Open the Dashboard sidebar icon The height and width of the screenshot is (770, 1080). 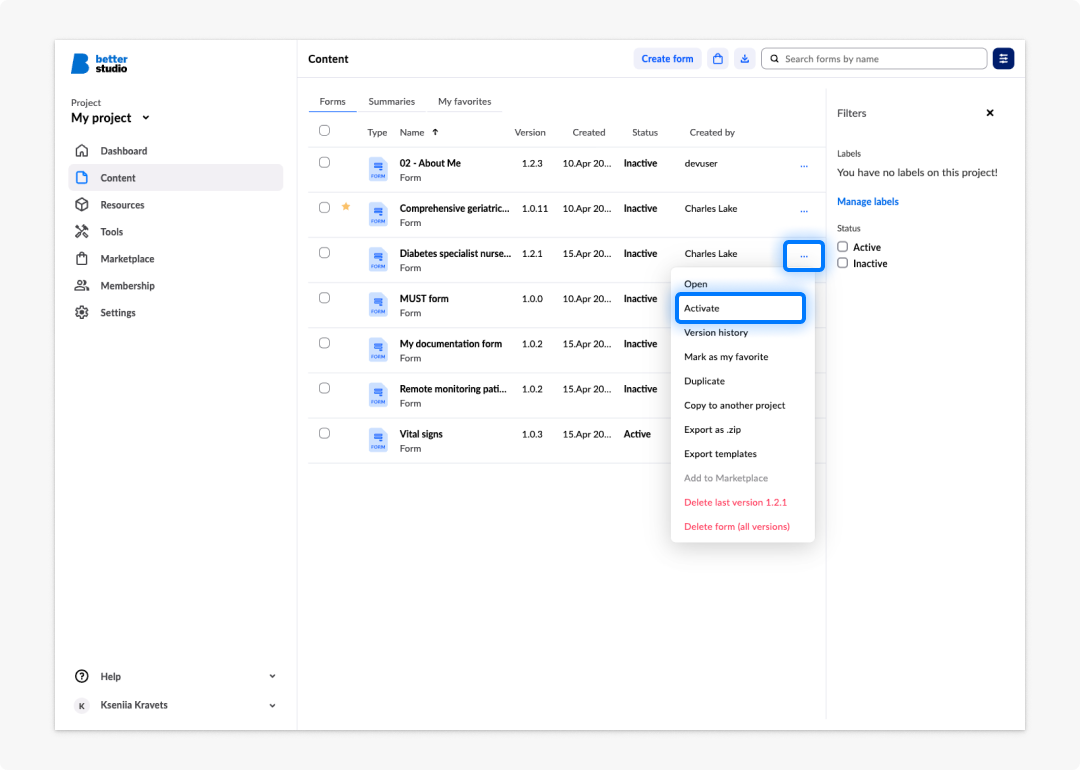tap(82, 151)
